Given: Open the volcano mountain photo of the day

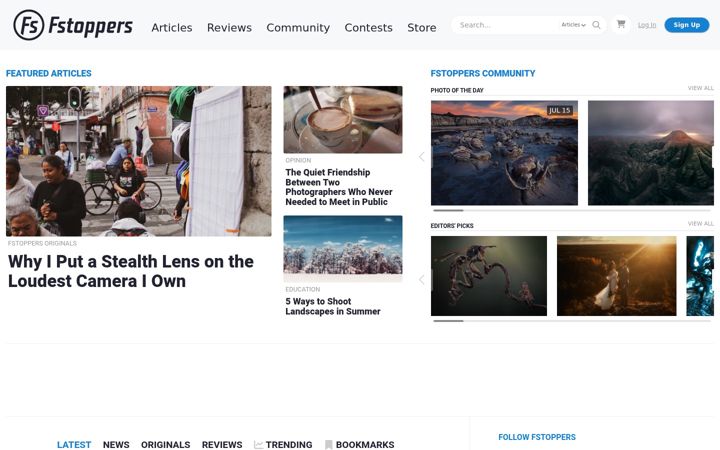Looking at the screenshot, I should click(x=651, y=153).
